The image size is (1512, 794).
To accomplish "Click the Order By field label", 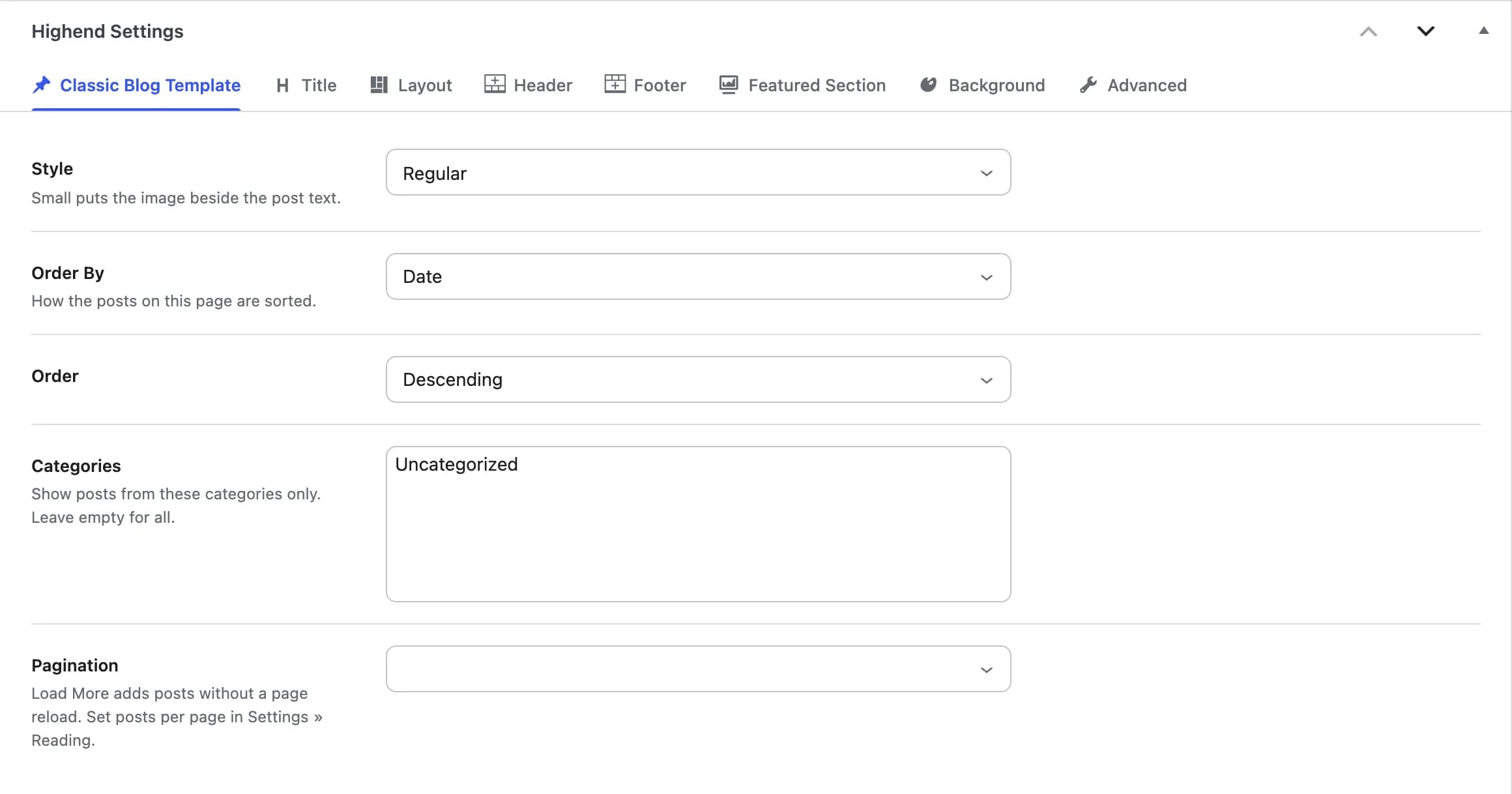I will coord(68,273).
